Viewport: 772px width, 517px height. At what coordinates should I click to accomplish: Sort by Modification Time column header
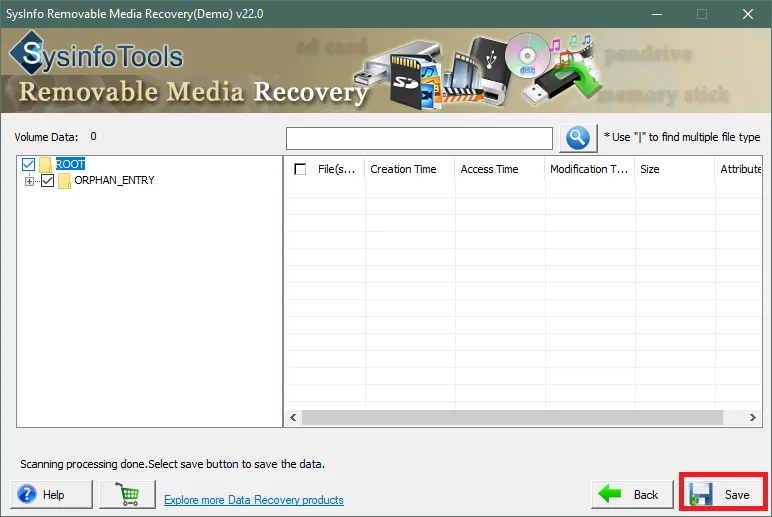click(x=590, y=169)
